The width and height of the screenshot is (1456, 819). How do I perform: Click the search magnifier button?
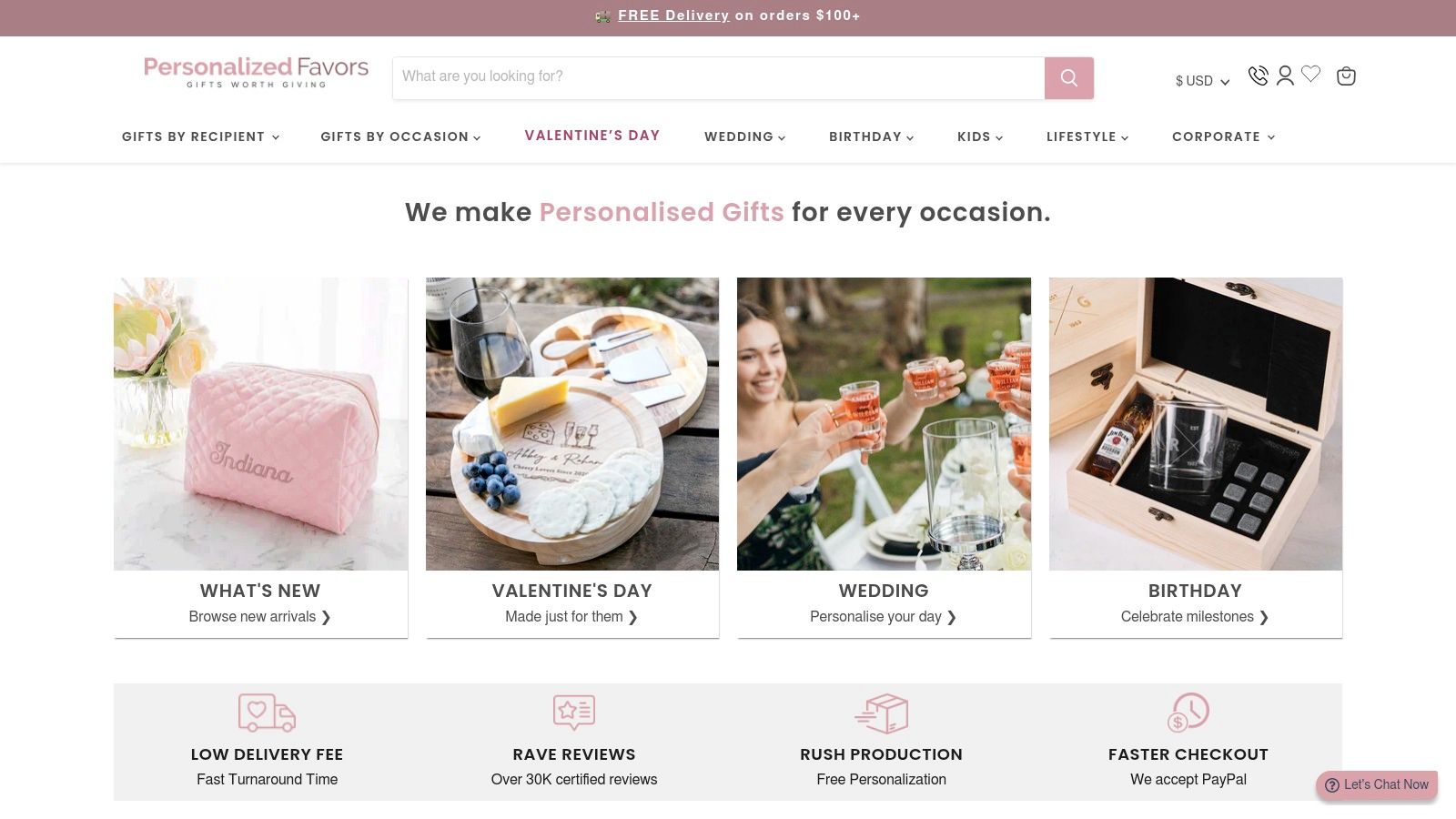pyautogui.click(x=1068, y=78)
